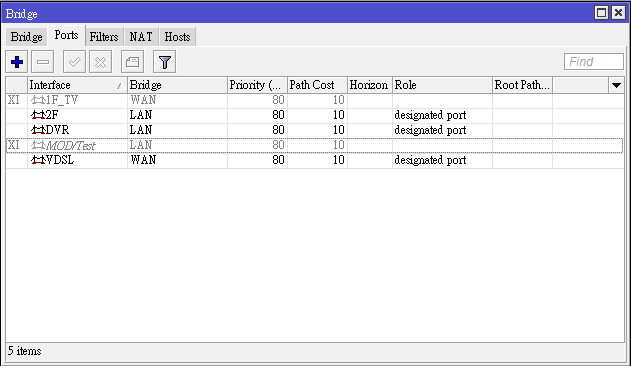Open the Filters tab
Screen dimensions: 631x368
[104, 37]
